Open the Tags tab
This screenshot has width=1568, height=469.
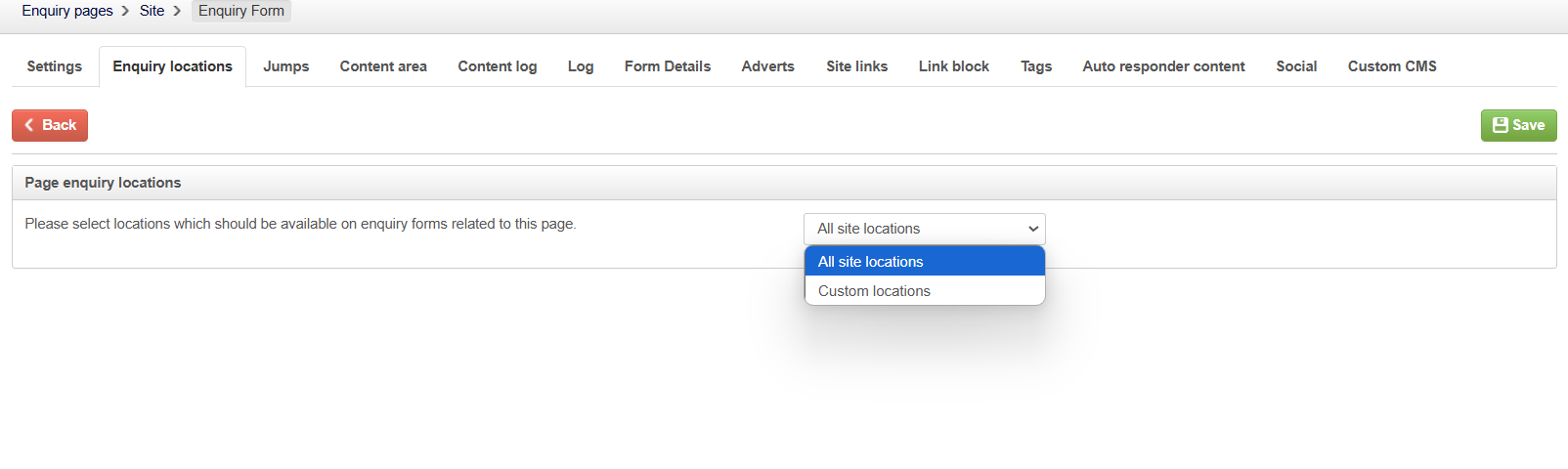click(x=1036, y=66)
